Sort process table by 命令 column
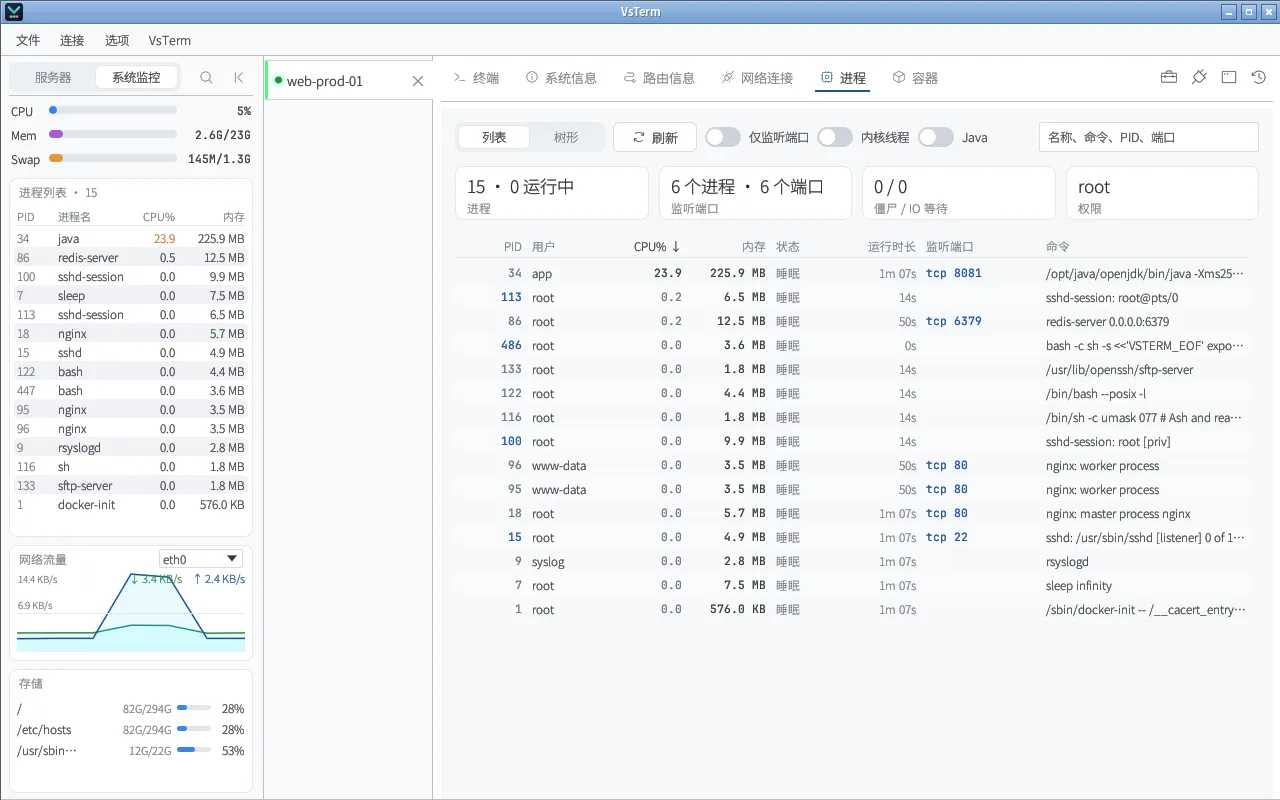Viewport: 1280px width, 800px height. coord(1058,246)
